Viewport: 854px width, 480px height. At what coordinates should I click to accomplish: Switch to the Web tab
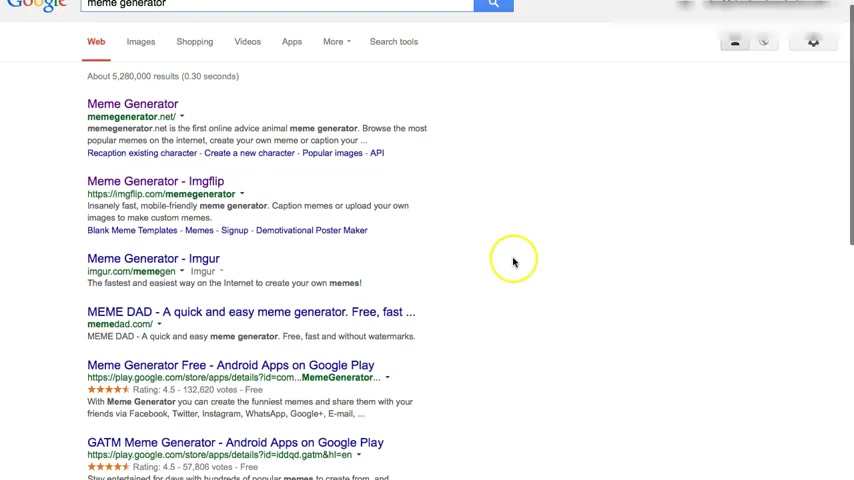coord(96,42)
